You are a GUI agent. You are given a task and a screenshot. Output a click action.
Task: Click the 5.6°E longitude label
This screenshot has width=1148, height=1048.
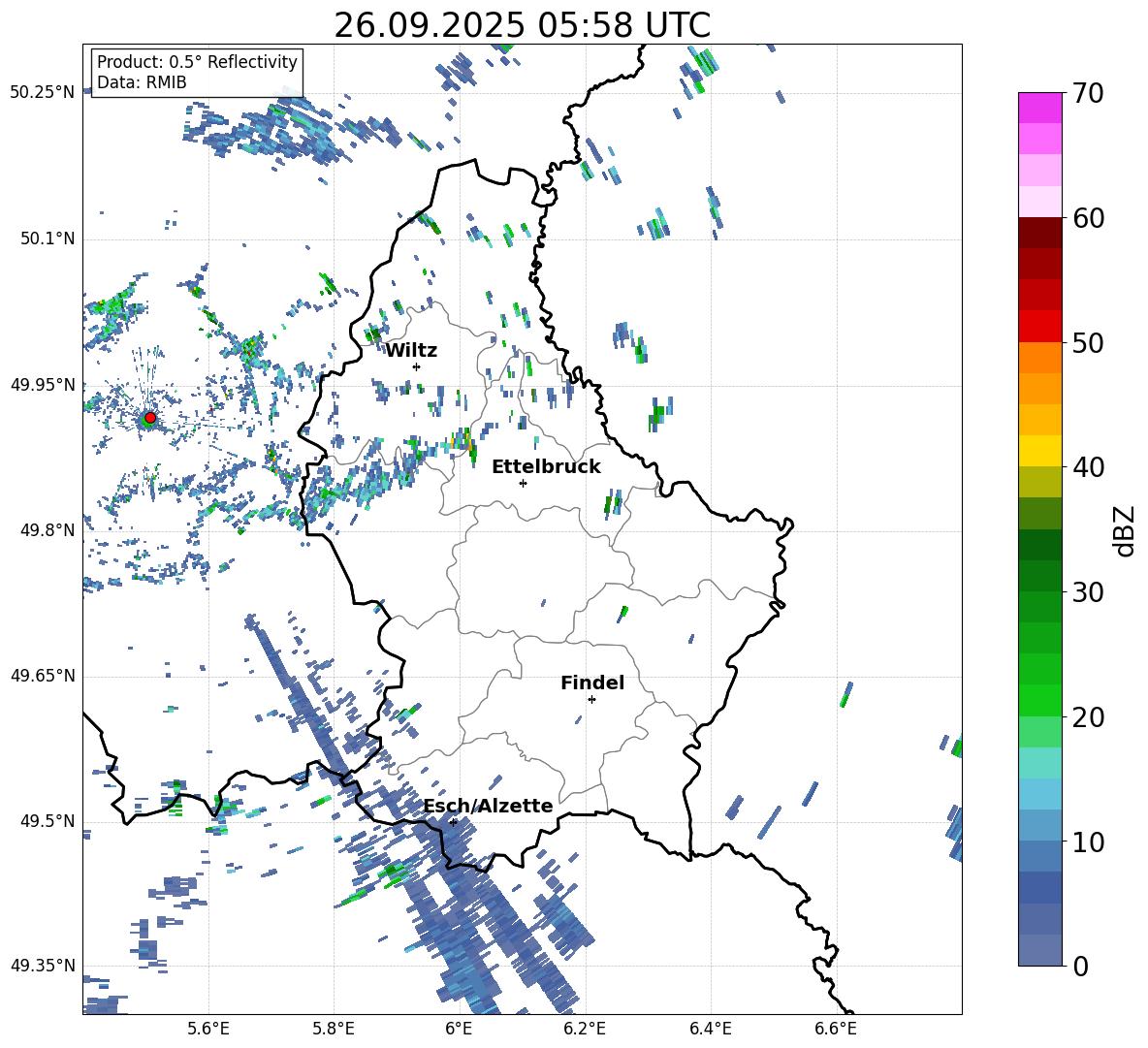208,1030
